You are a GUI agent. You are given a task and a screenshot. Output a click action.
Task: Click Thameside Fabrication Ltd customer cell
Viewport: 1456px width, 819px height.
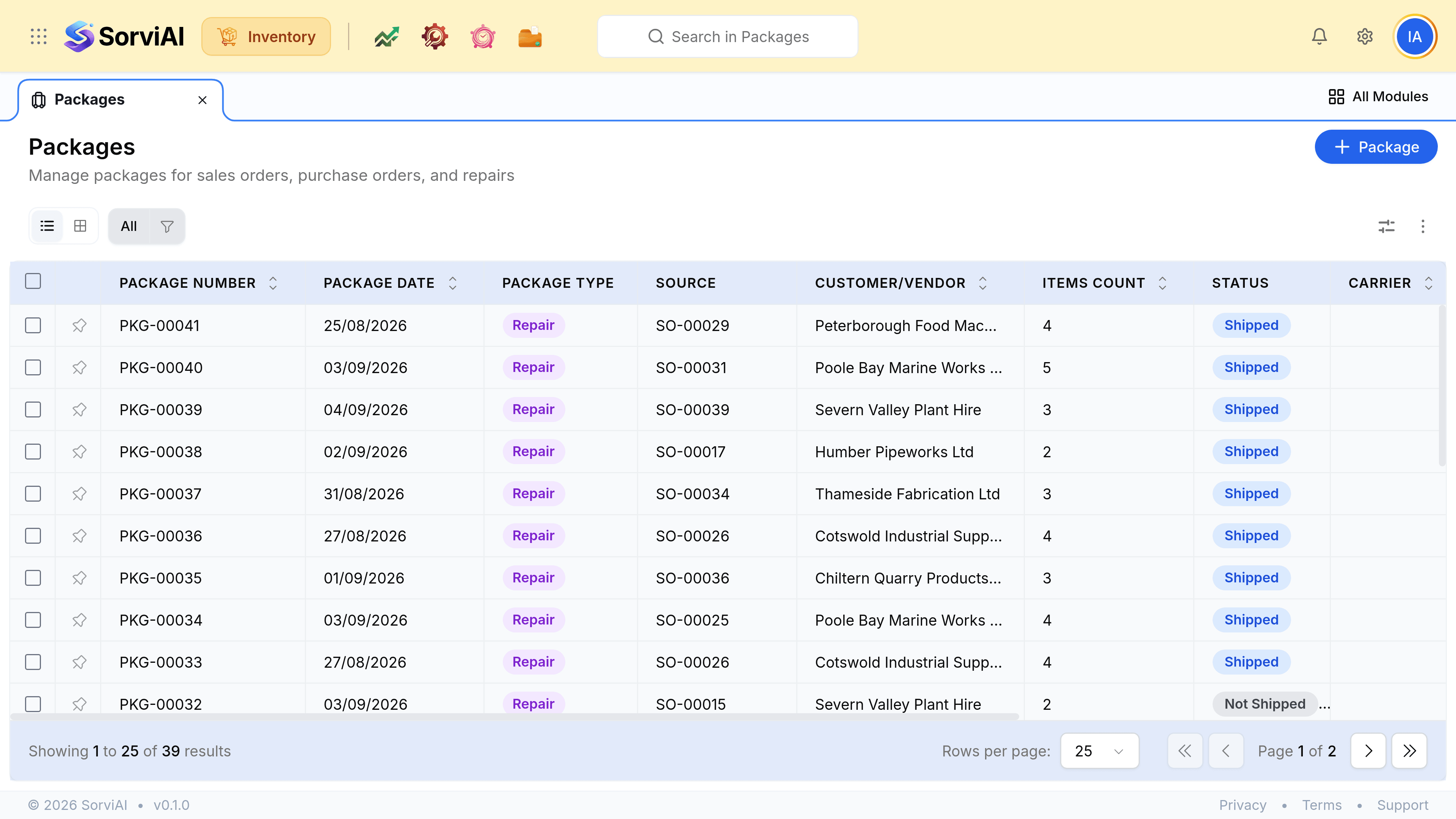[907, 494]
